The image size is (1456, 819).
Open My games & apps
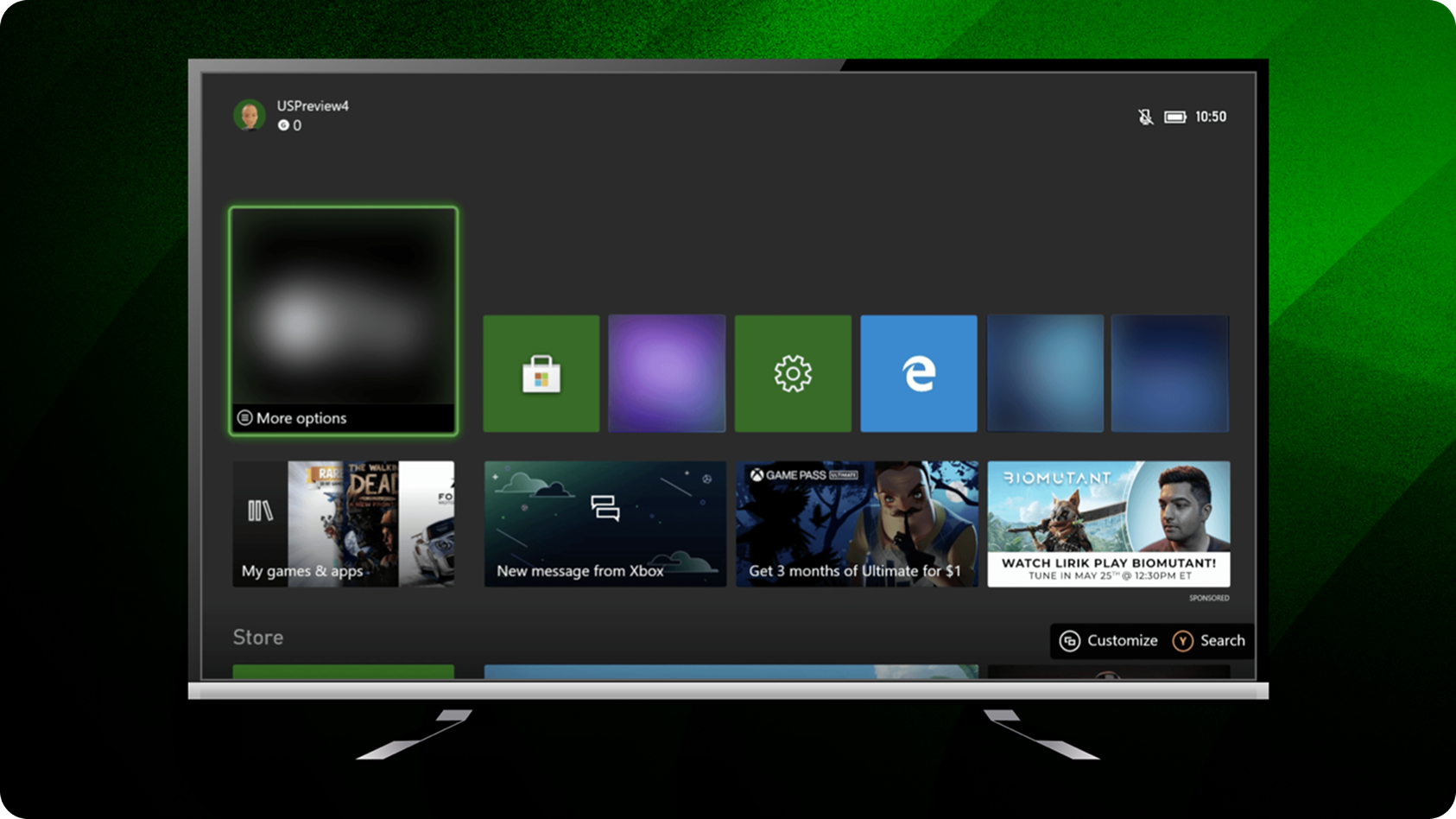point(343,523)
